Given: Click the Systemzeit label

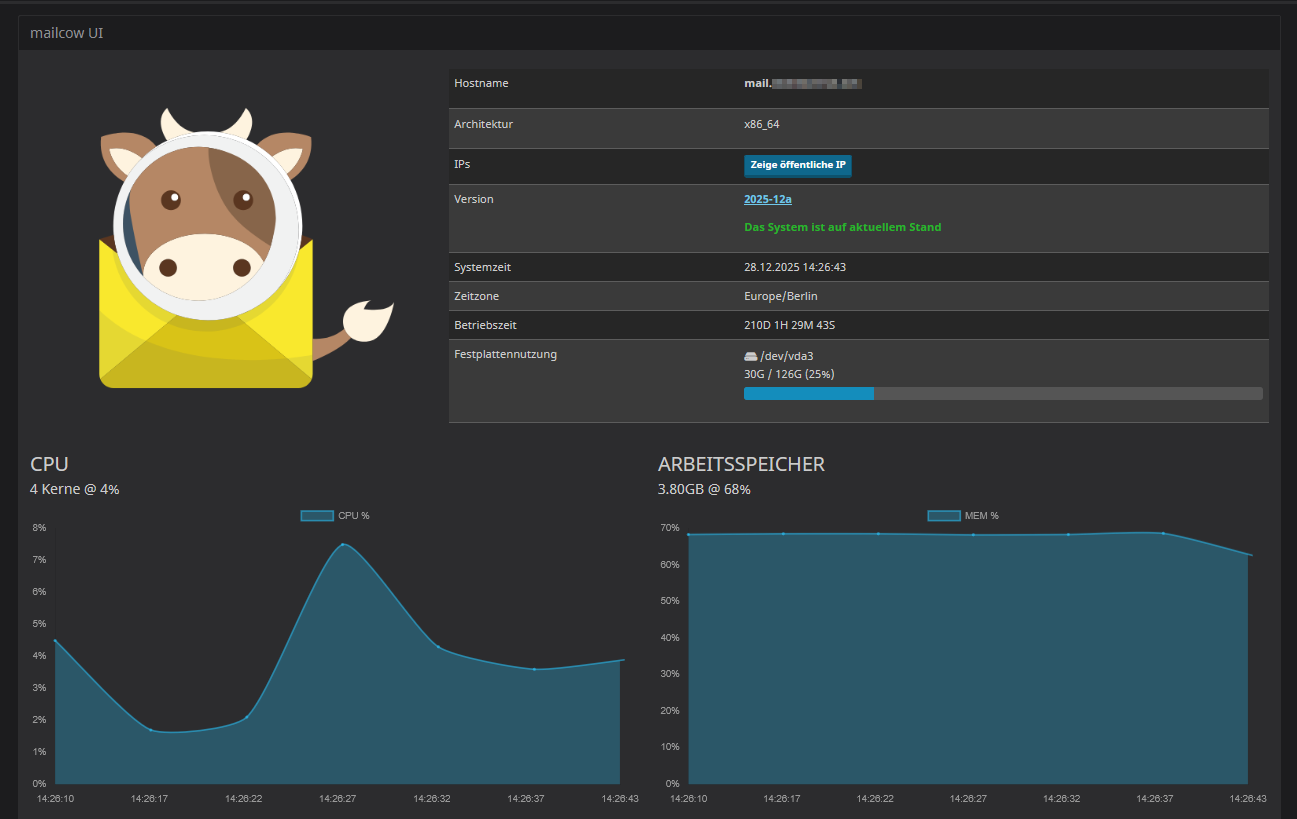Looking at the screenshot, I should [x=482, y=267].
